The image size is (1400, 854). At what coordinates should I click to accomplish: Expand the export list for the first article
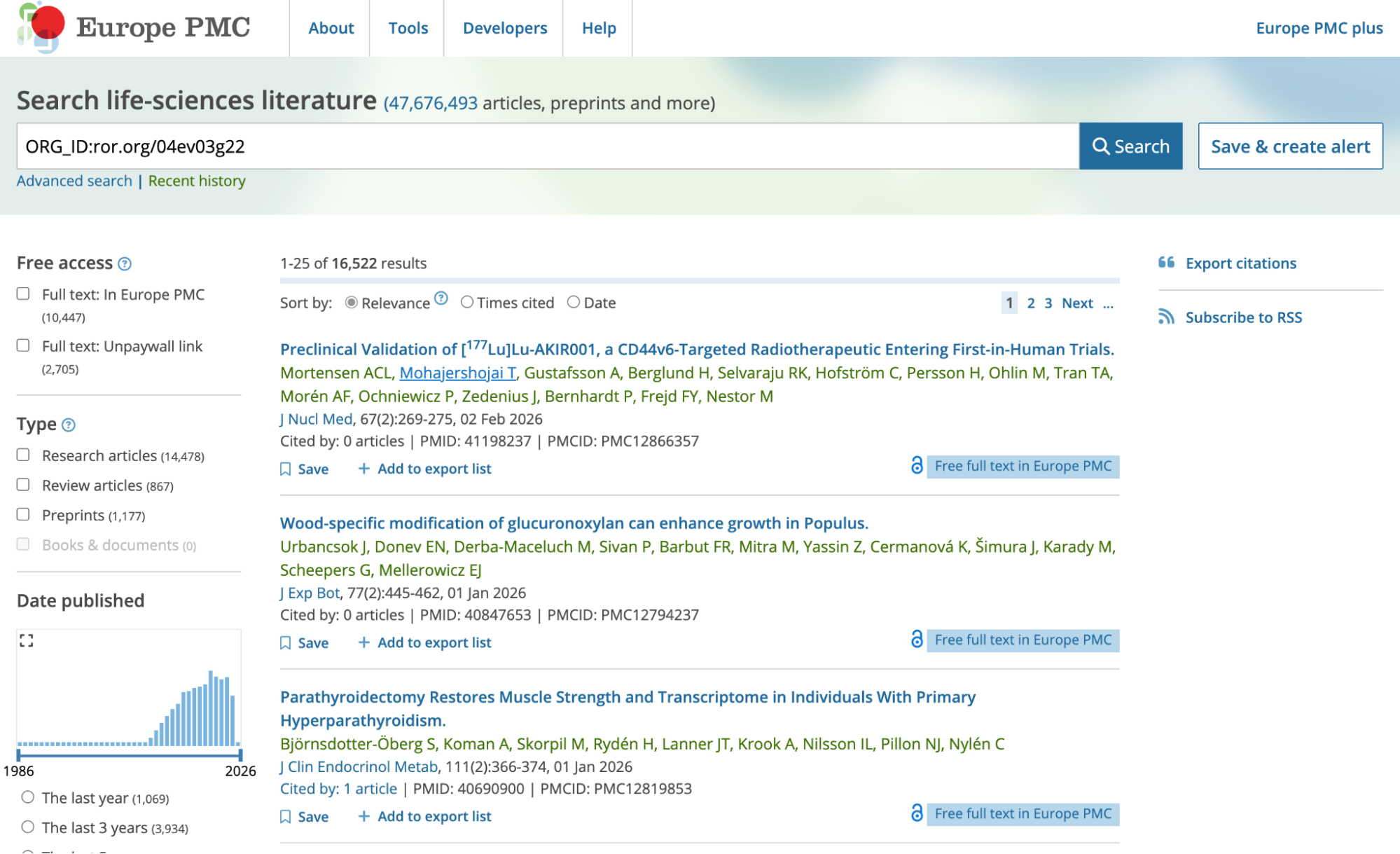pos(363,468)
